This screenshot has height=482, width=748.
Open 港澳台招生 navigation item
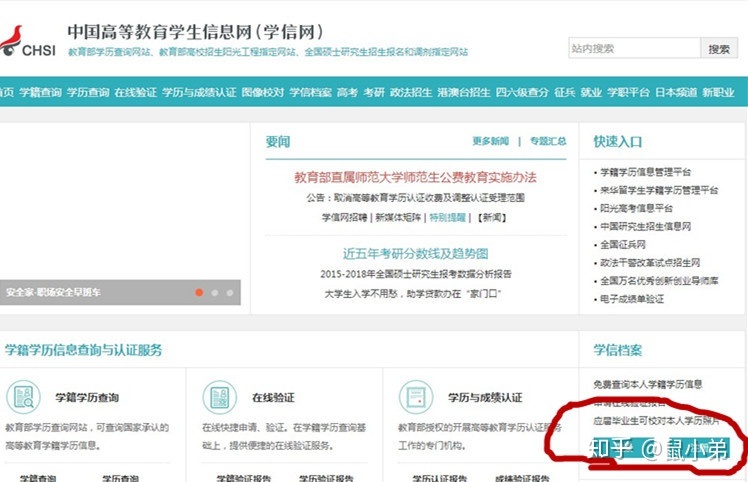[464, 92]
